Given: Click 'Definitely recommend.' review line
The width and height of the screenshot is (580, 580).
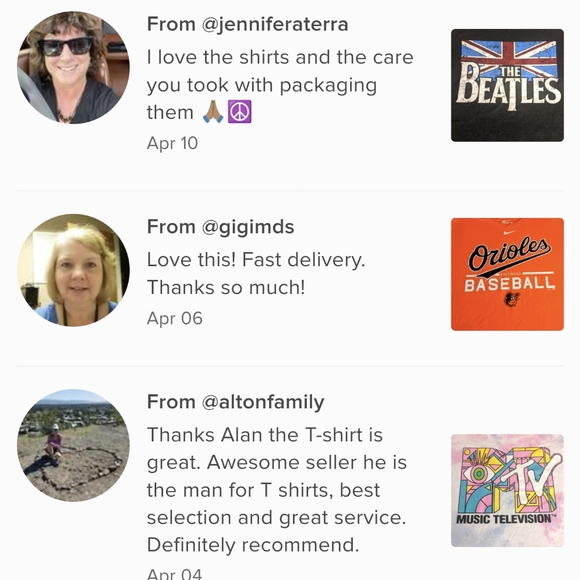Looking at the screenshot, I should pos(253,545).
